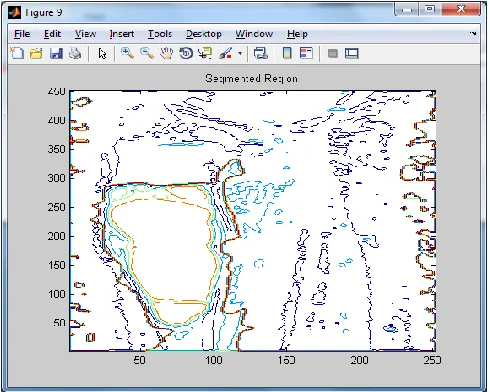The height and width of the screenshot is (392, 490).
Task: Click the New Figure toolbar icon
Action: click(x=17, y=53)
